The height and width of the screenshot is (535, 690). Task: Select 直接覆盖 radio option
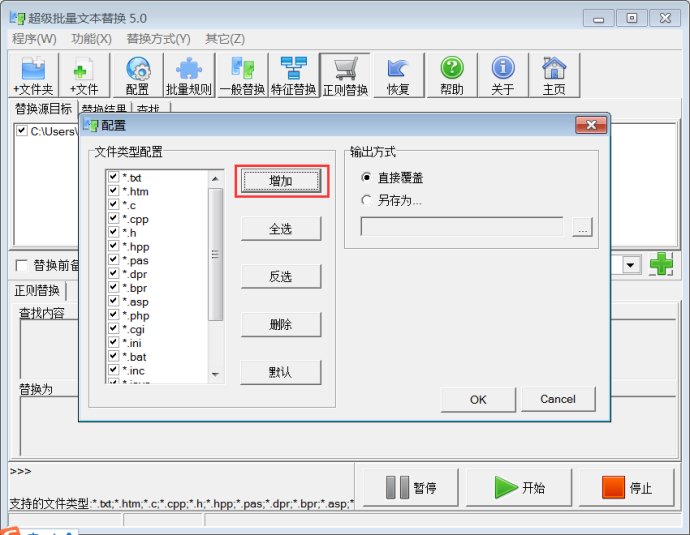tap(366, 177)
